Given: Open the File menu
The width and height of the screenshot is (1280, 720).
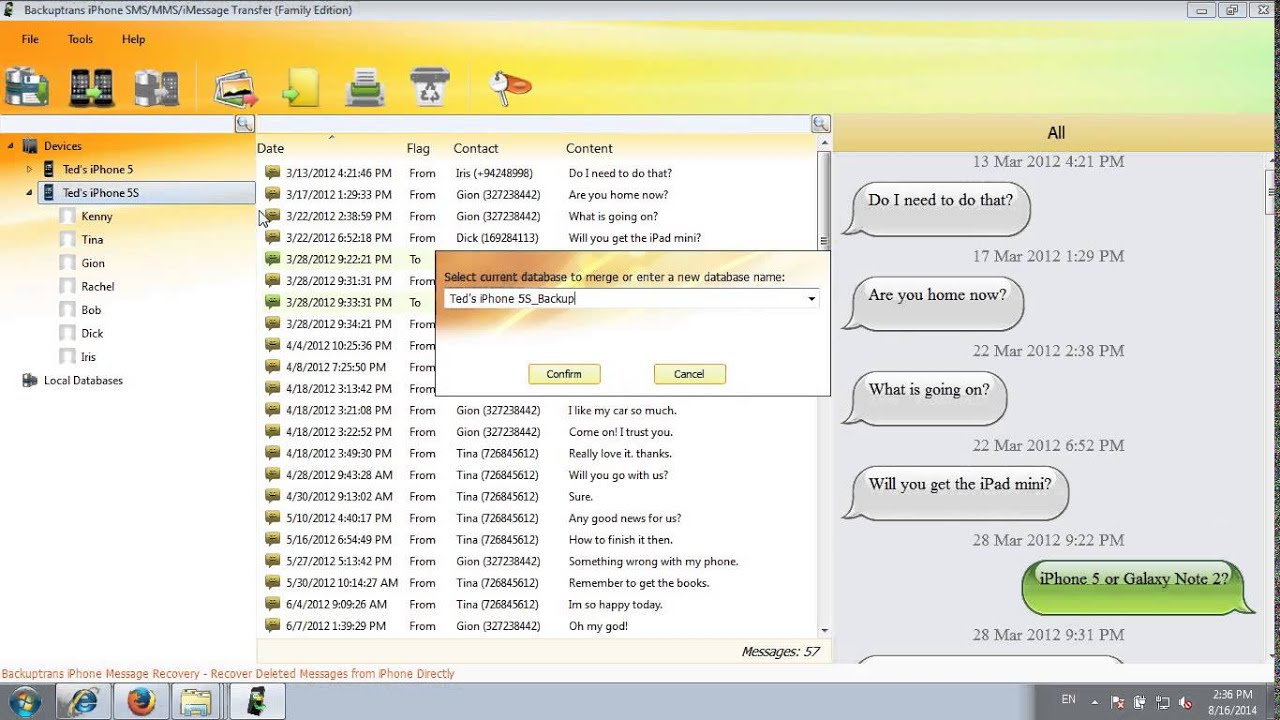Looking at the screenshot, I should coord(30,39).
